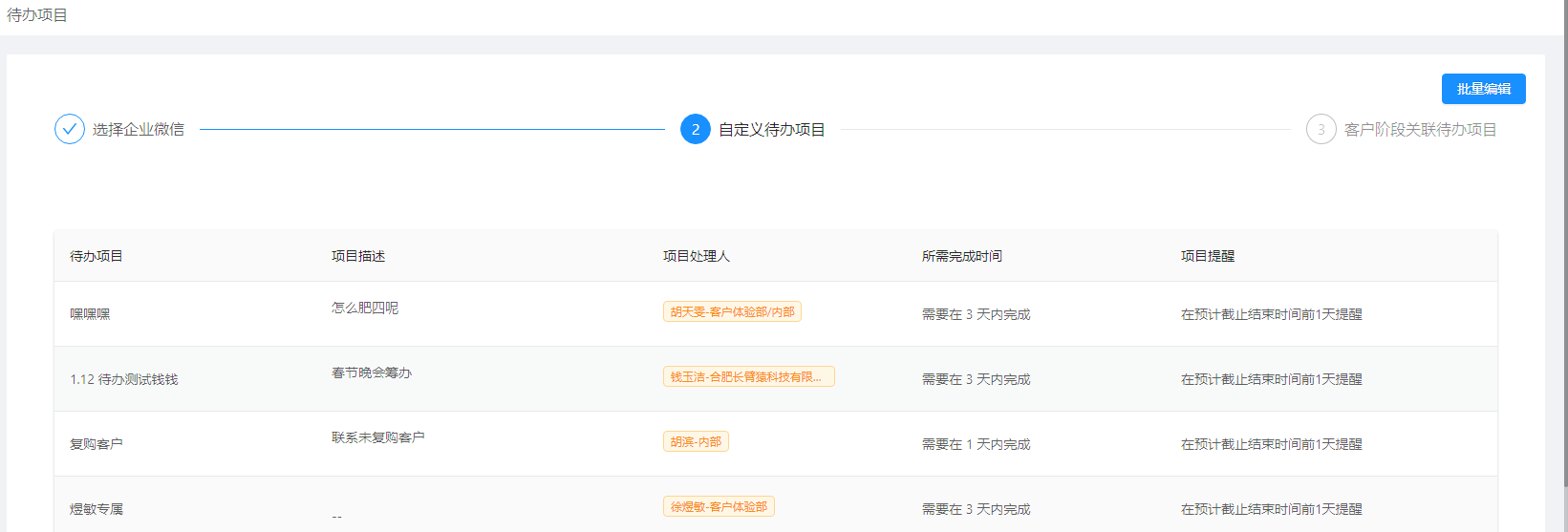Click description 怎么肥四呢
Image resolution: width=1568 pixels, height=532 pixels.
pyautogui.click(x=365, y=308)
